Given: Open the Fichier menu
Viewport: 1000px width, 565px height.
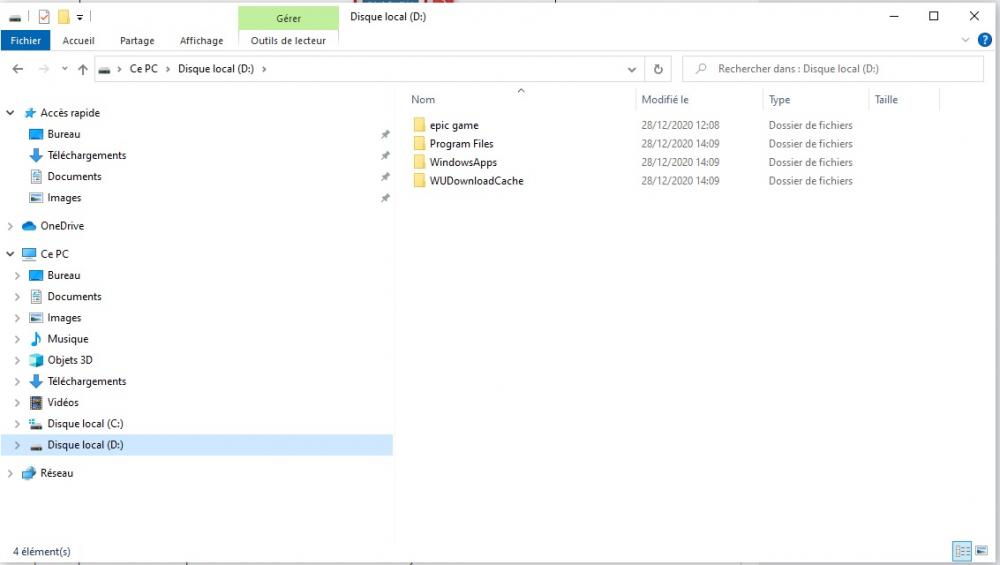Looking at the screenshot, I should pos(26,40).
